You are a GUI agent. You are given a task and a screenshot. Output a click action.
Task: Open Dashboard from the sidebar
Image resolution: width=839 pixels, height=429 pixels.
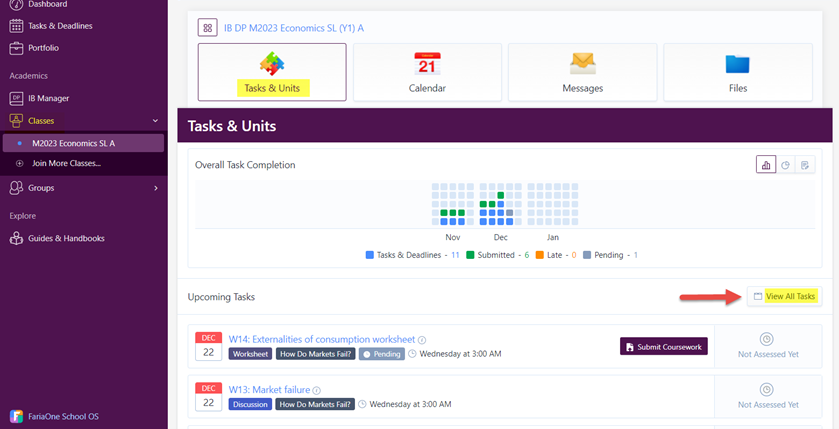[48, 4]
